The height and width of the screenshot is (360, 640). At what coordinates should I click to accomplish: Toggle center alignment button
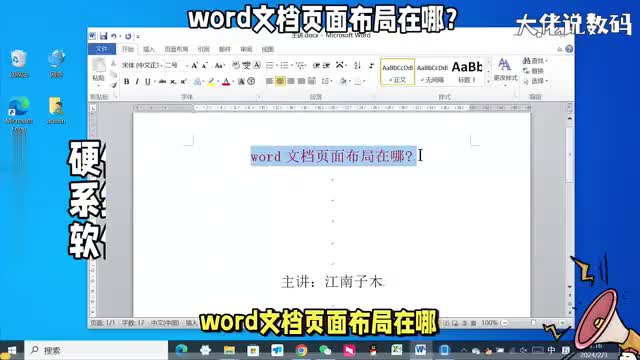click(x=280, y=82)
